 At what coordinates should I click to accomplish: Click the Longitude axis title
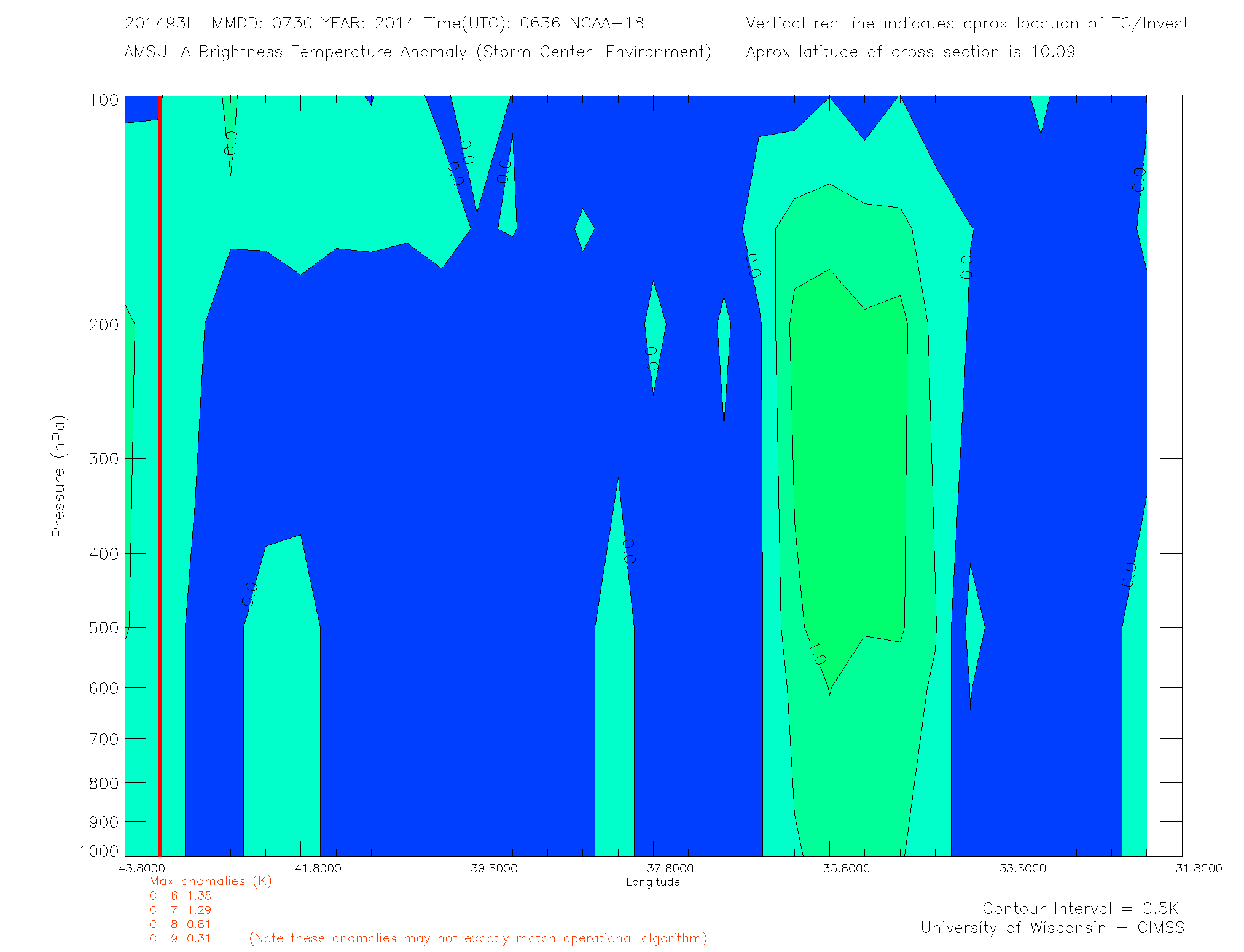tap(652, 883)
